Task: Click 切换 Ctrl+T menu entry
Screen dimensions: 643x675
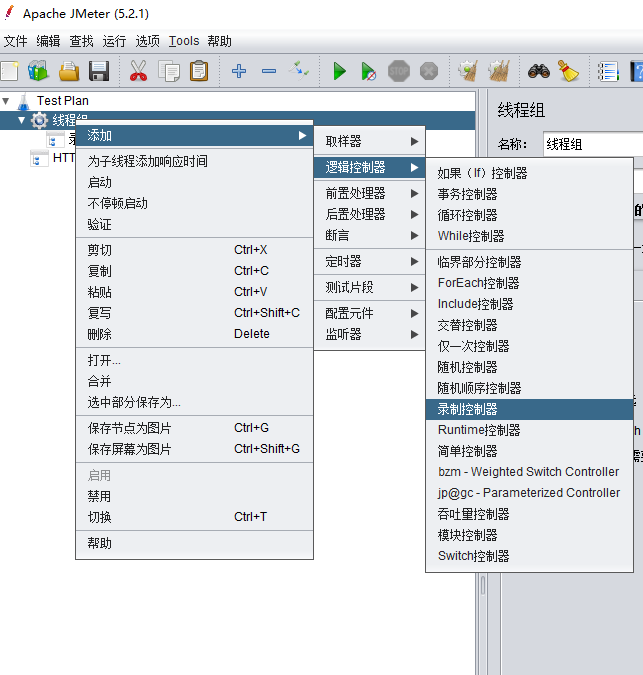Action: pos(194,517)
